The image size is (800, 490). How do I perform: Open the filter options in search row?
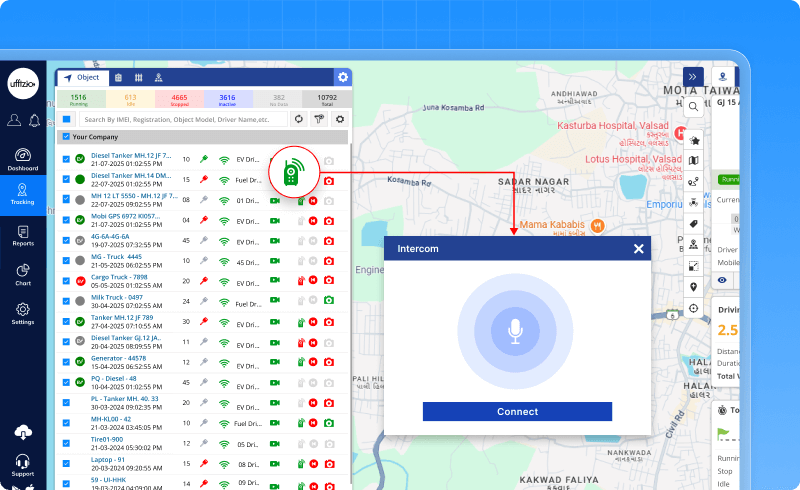319,119
